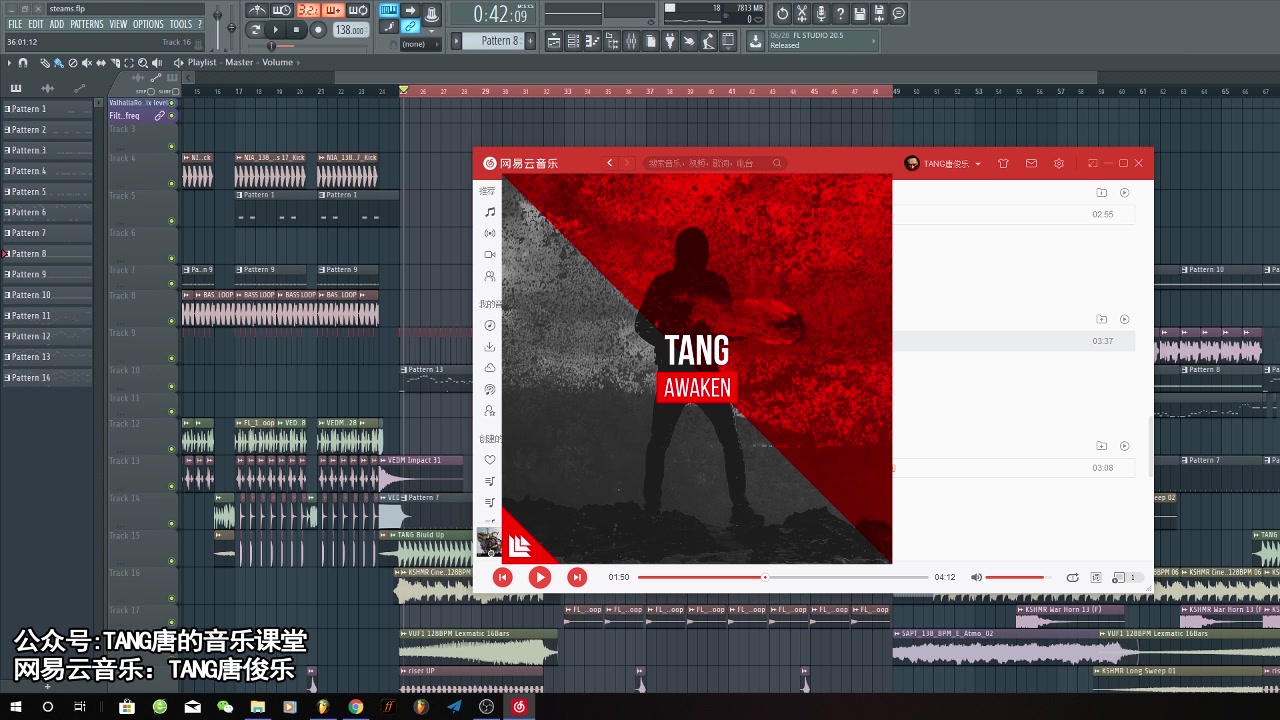
Task: Go back using NetEase Music back arrow
Action: (x=610, y=163)
